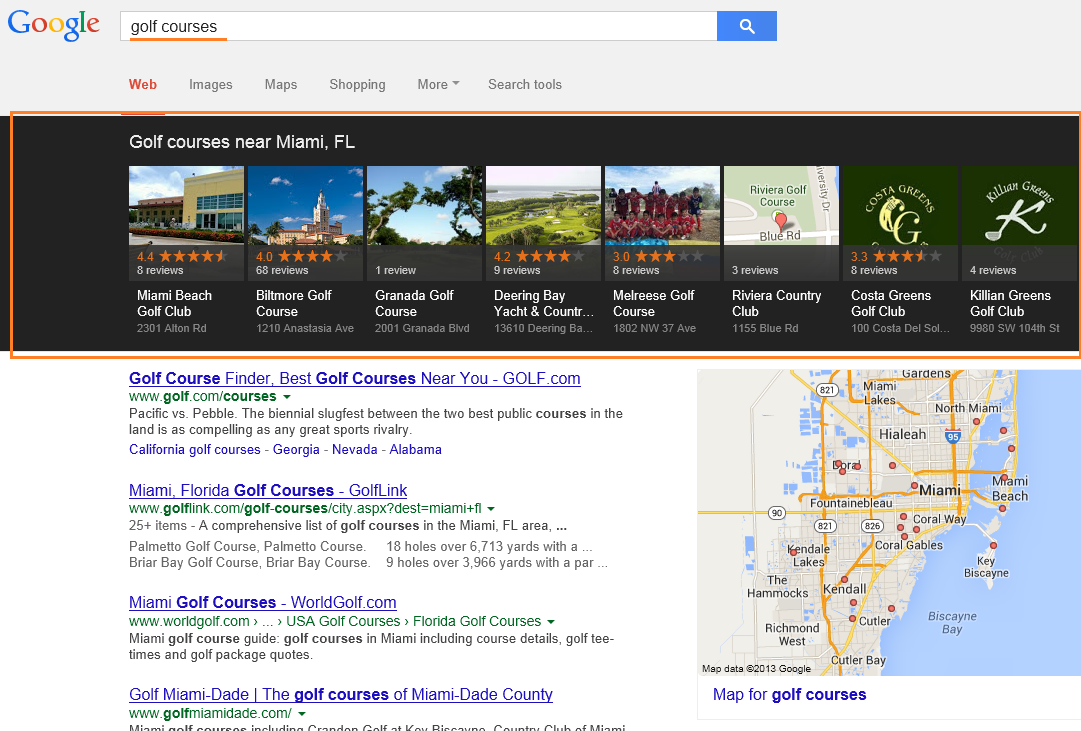The height and width of the screenshot is (731, 1081).
Task: Click '68 reviews' under Biltmore
Action: 282,270
